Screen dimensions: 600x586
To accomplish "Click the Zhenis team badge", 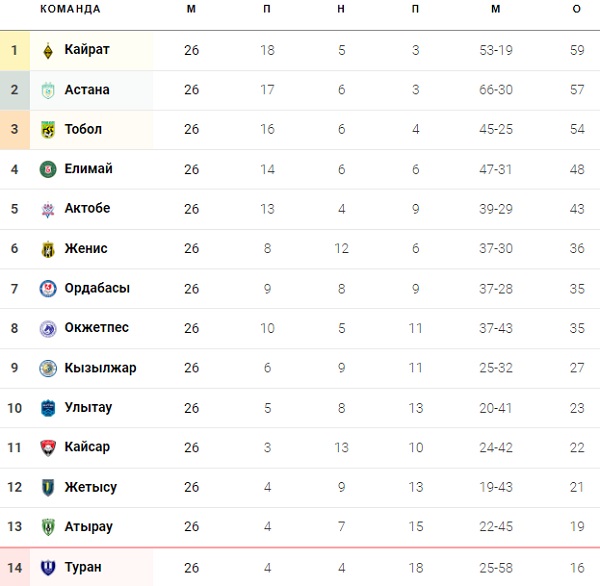I will point(48,249).
